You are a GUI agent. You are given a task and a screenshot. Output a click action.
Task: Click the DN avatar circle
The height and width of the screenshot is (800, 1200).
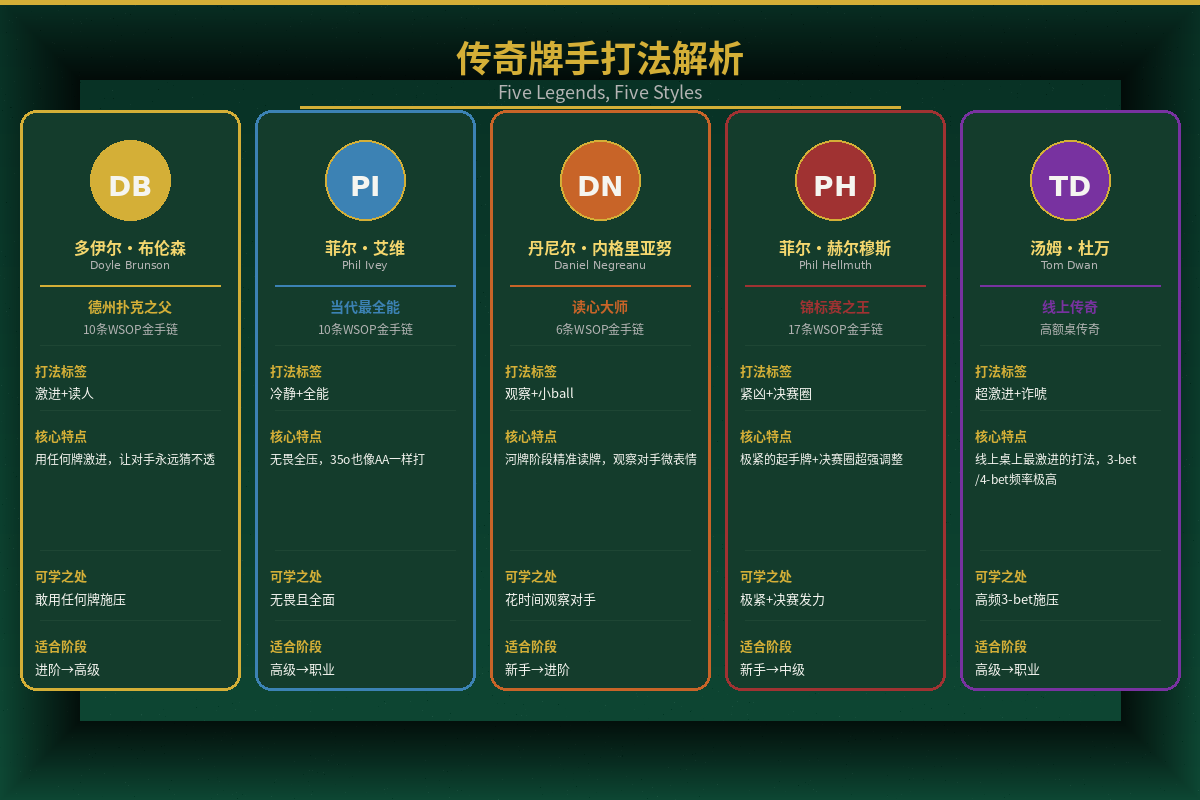click(600, 181)
